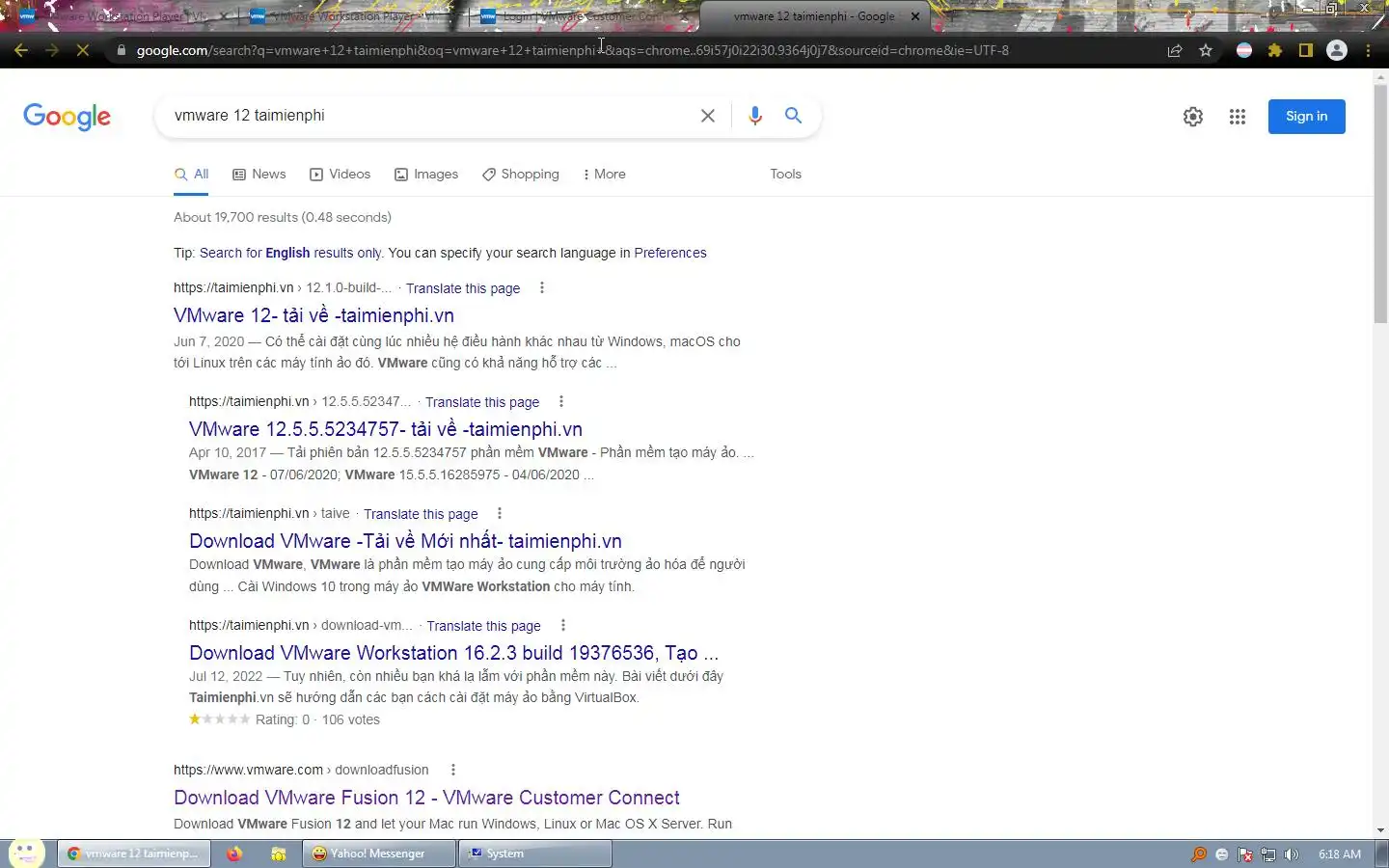Open options for VMware 12.5.5.5234757 result
The image size is (1389, 868).
[x=561, y=401]
